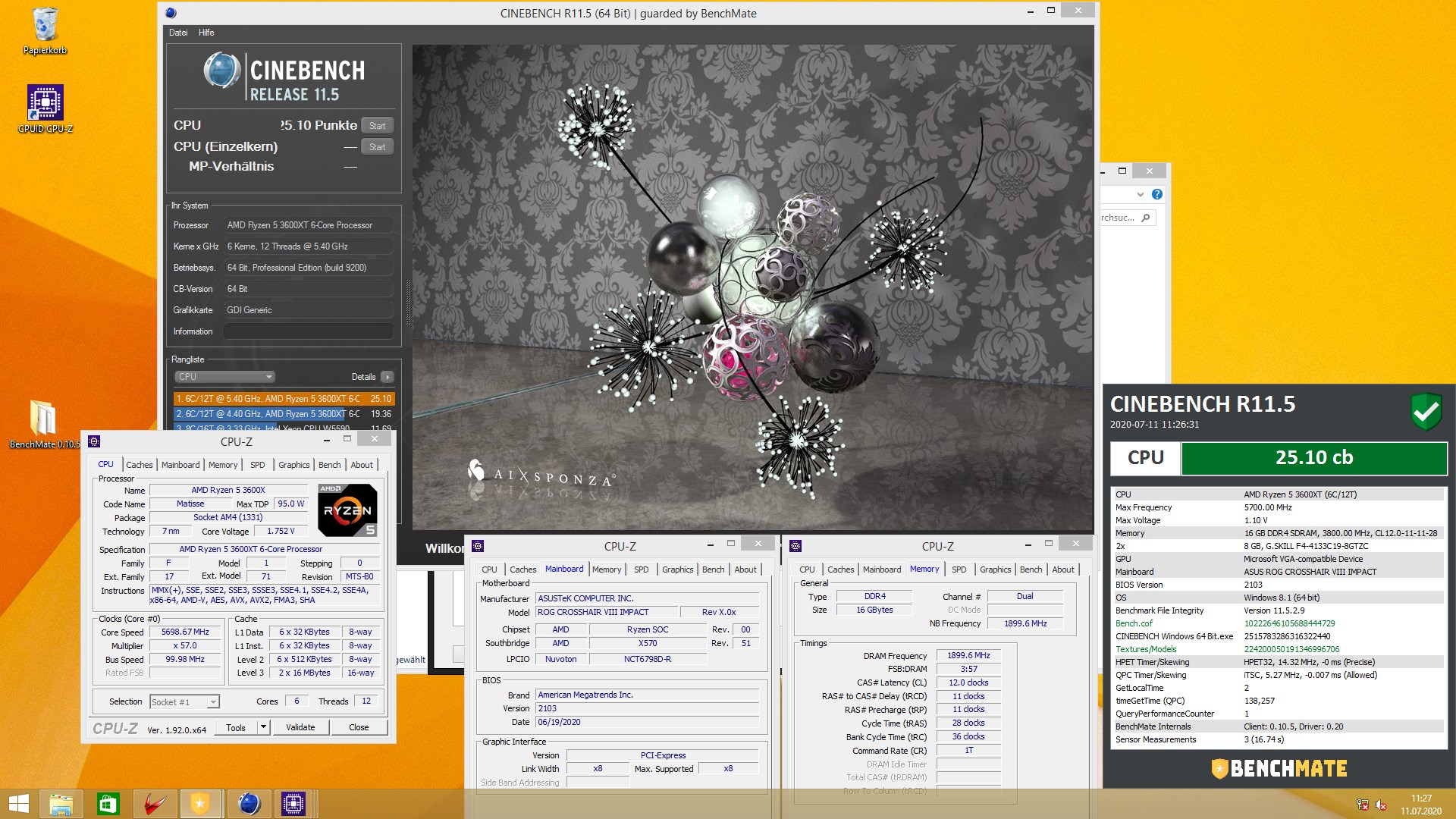Select the CPU tab in Mainboard CPU-Z window
Viewport: 1456px width, 819px height.
(x=490, y=570)
